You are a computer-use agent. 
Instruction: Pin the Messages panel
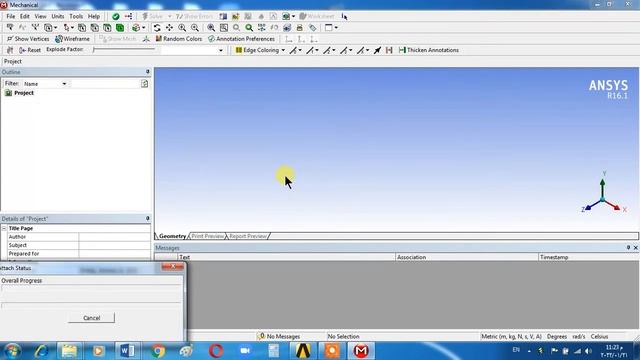629,248
